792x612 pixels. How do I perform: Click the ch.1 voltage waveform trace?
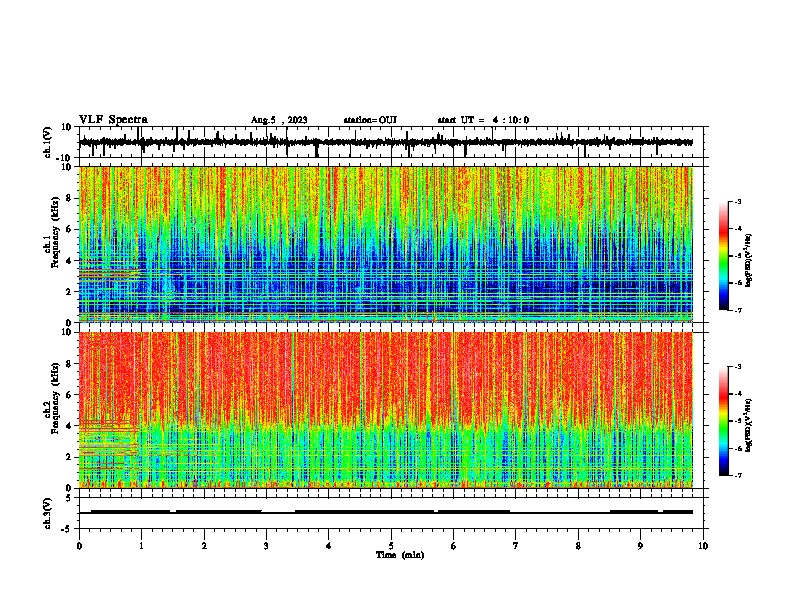(386, 142)
